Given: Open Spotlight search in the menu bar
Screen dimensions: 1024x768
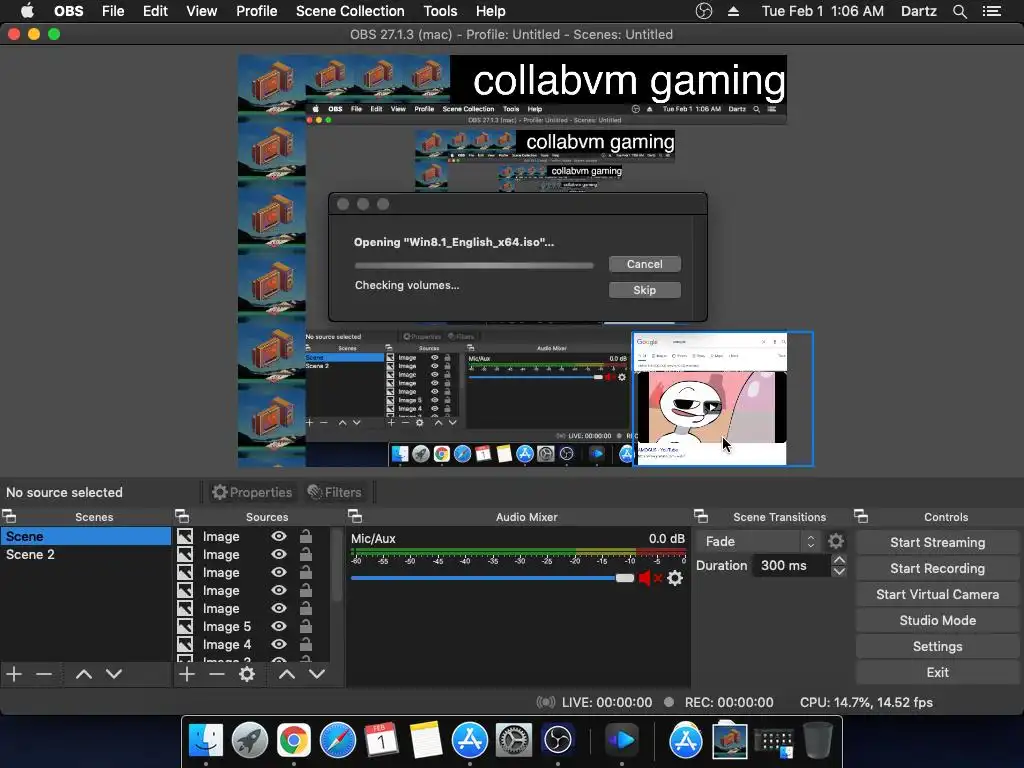Looking at the screenshot, I should point(959,11).
